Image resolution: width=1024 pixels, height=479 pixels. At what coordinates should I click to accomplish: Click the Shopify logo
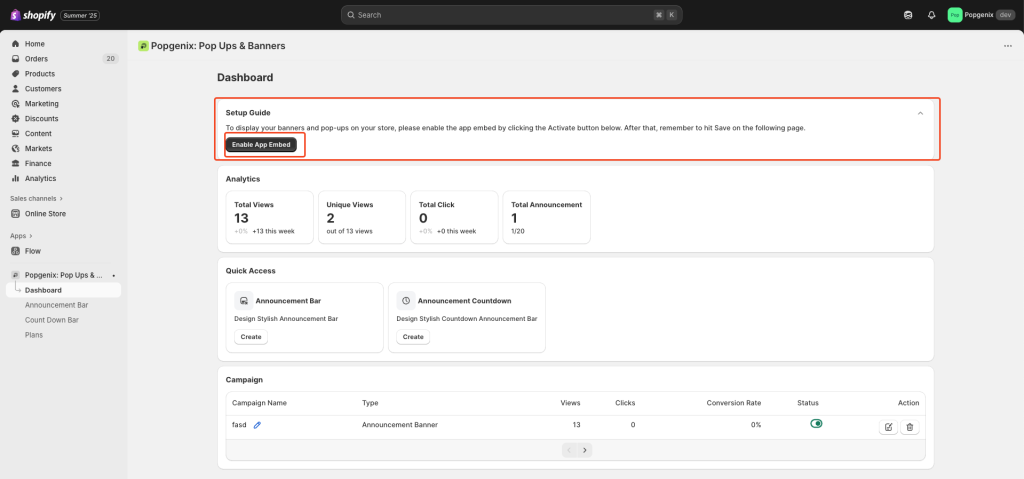(33, 14)
